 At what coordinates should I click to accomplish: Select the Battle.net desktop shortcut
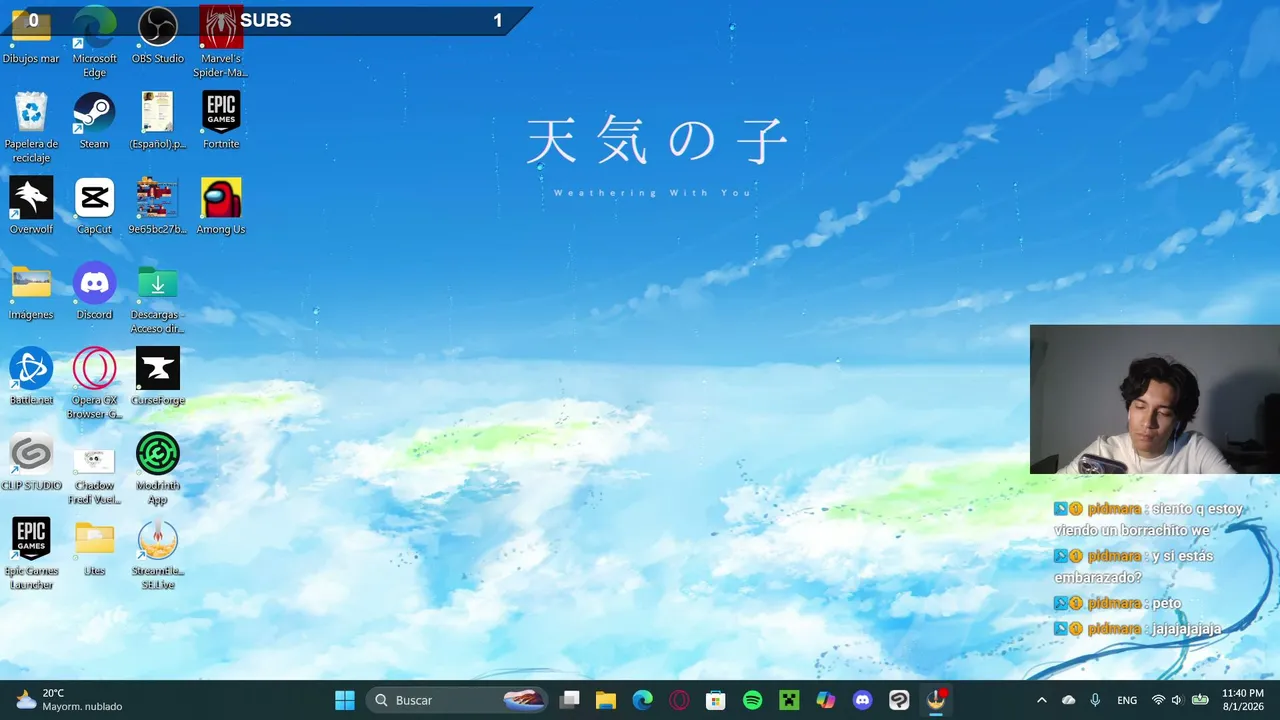pyautogui.click(x=31, y=377)
